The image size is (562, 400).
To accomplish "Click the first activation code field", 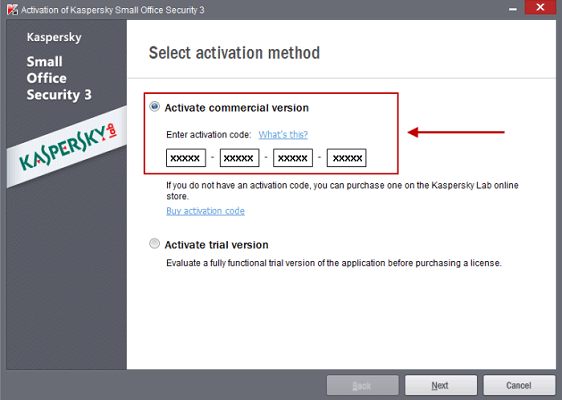I will pyautogui.click(x=186, y=158).
